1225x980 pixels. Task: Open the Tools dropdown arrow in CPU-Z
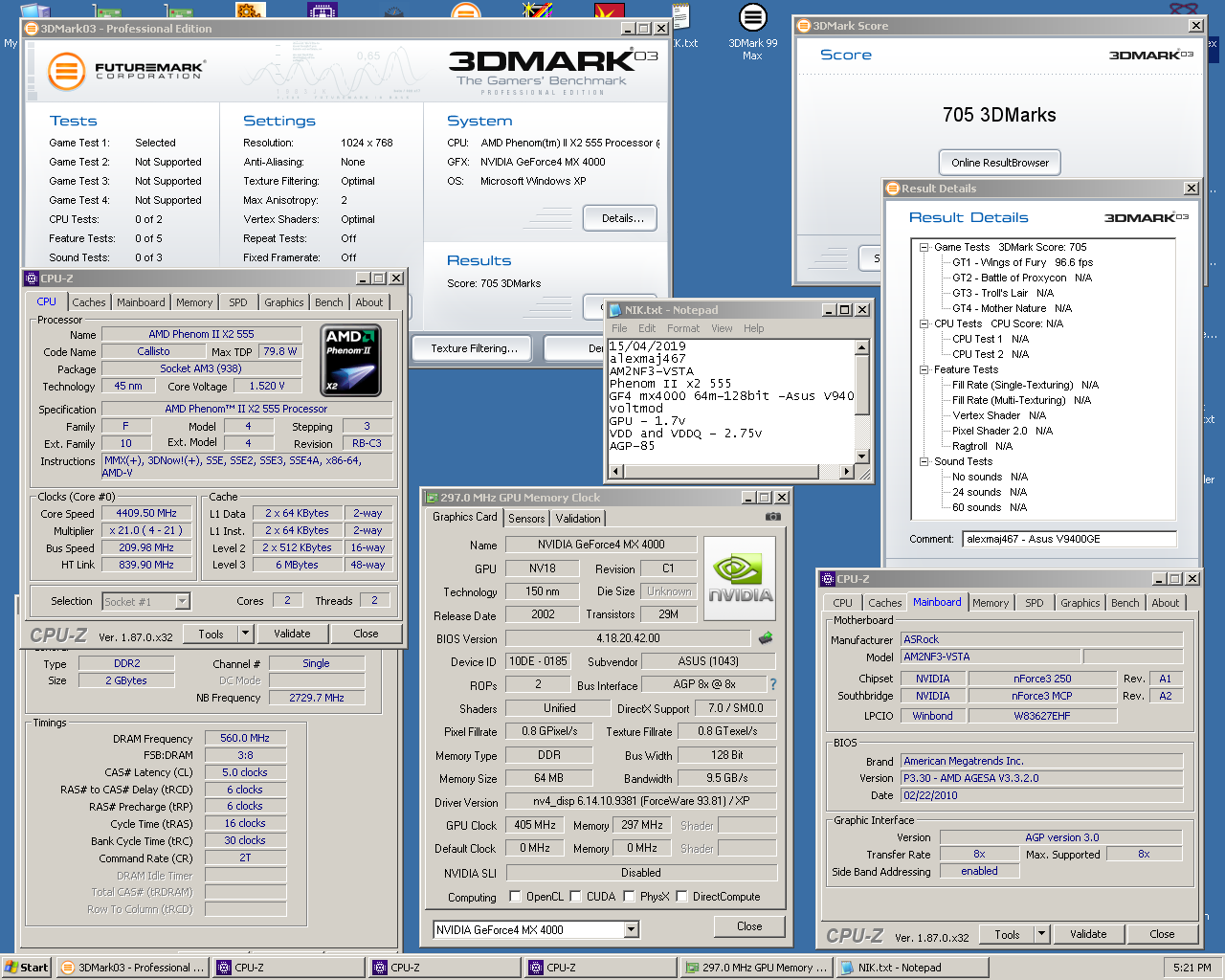click(245, 634)
